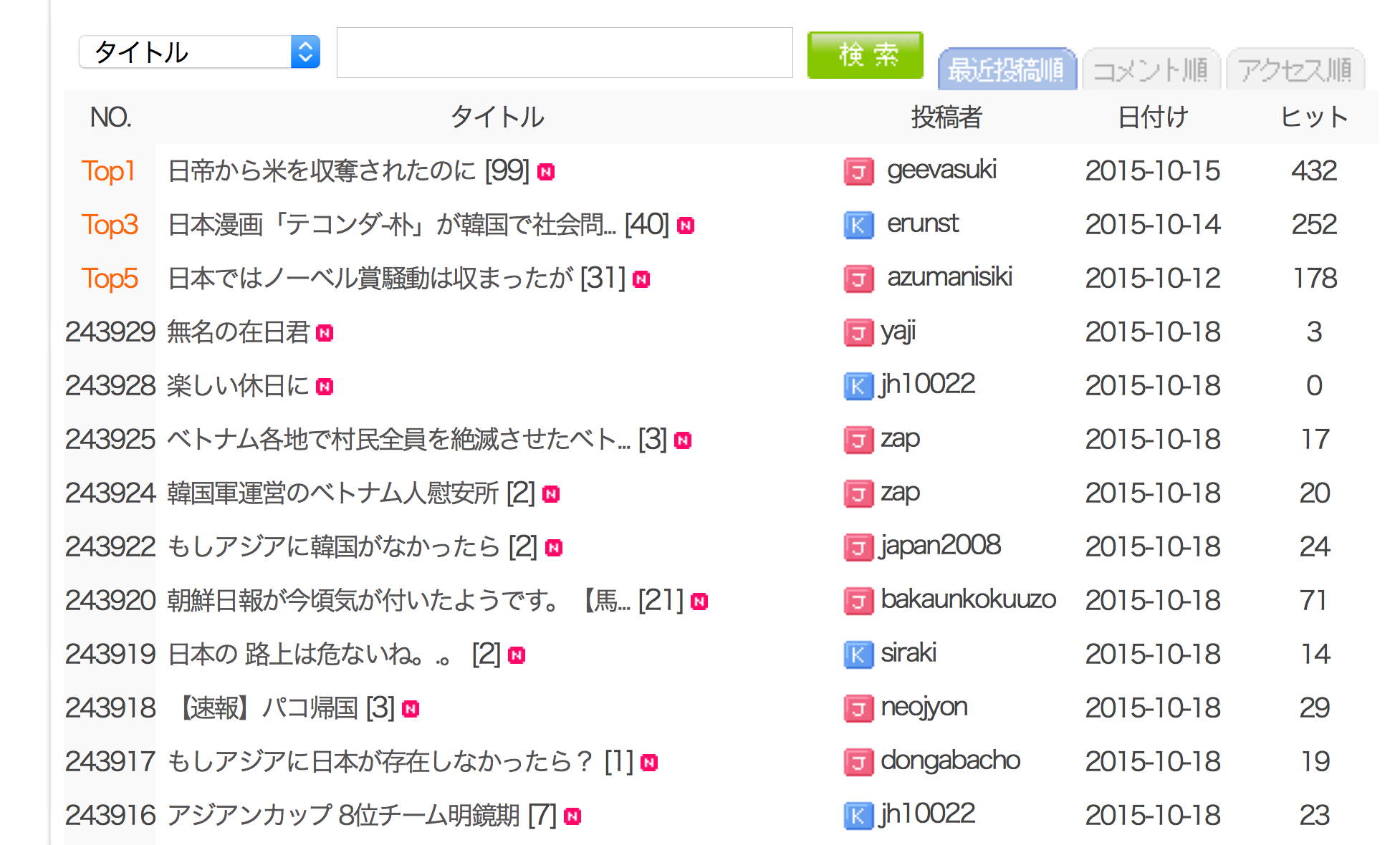Screen dimensions: 1400x845
Task: Open user japan2008's profile link
Action: pos(940,546)
